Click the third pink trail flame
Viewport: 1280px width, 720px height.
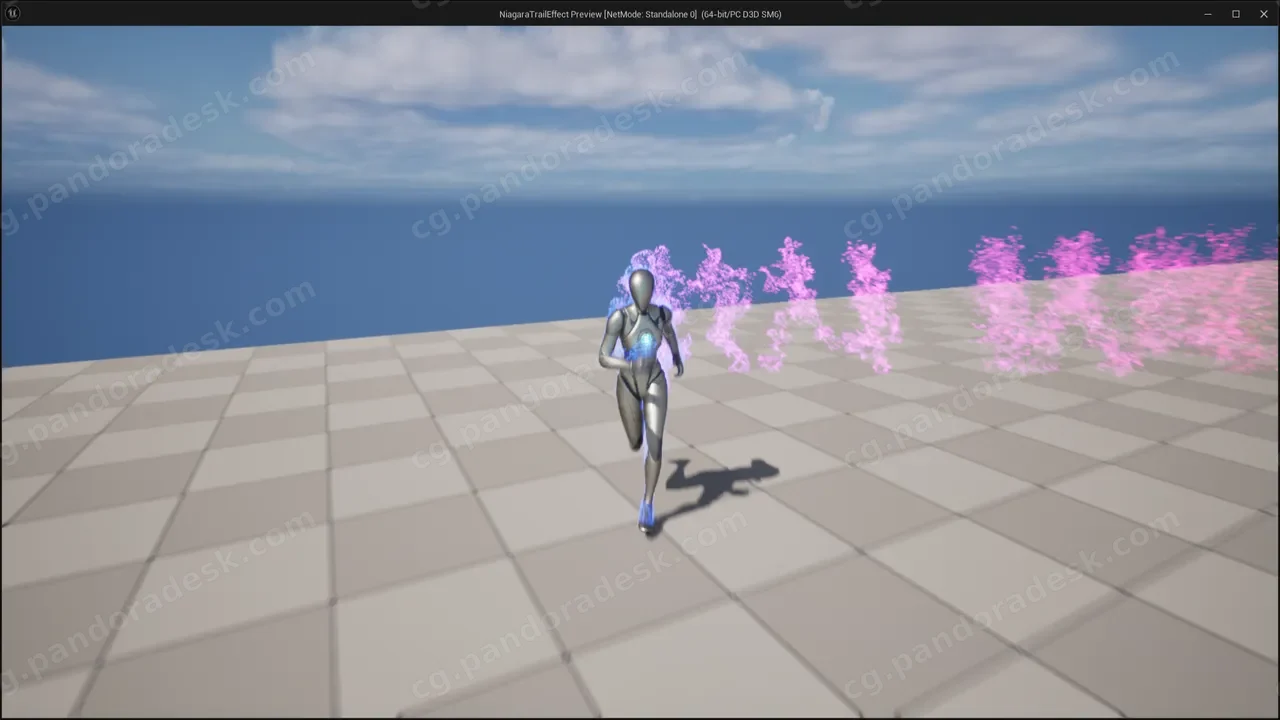792,300
